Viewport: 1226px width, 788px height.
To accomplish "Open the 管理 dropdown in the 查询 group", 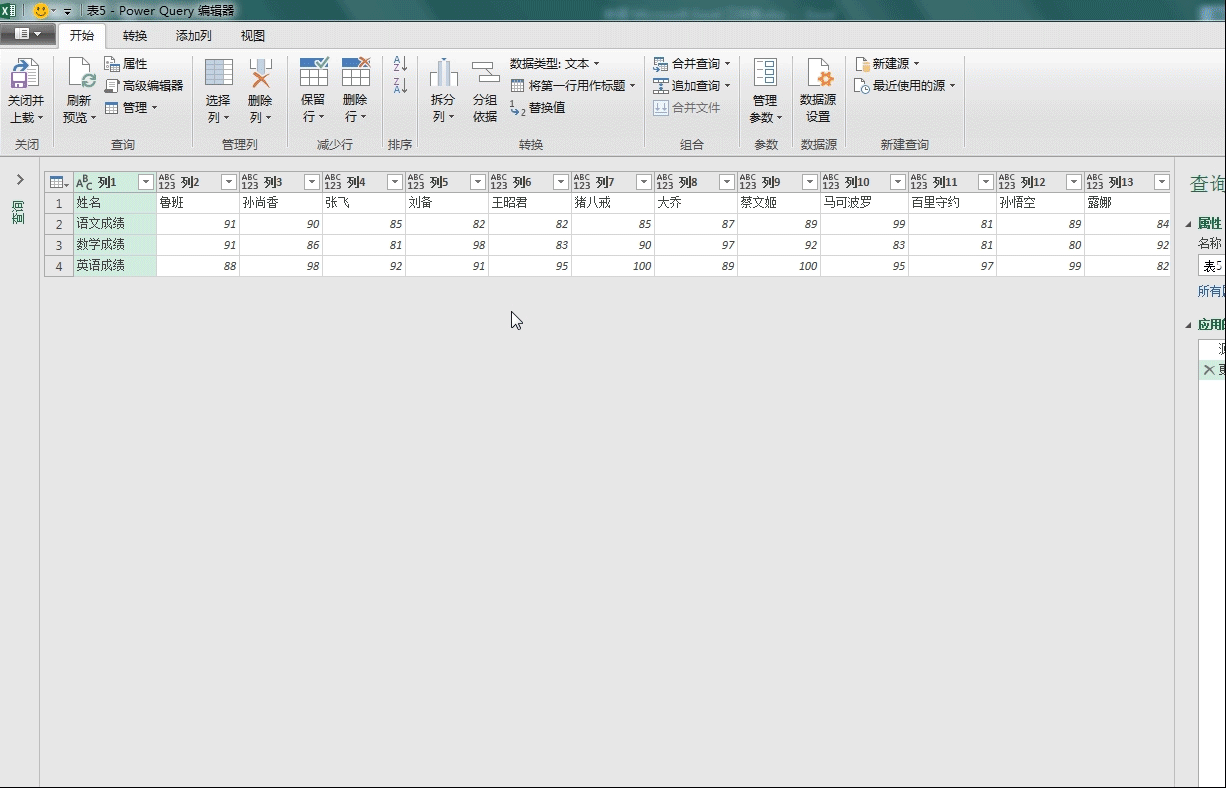I will pyautogui.click(x=131, y=108).
